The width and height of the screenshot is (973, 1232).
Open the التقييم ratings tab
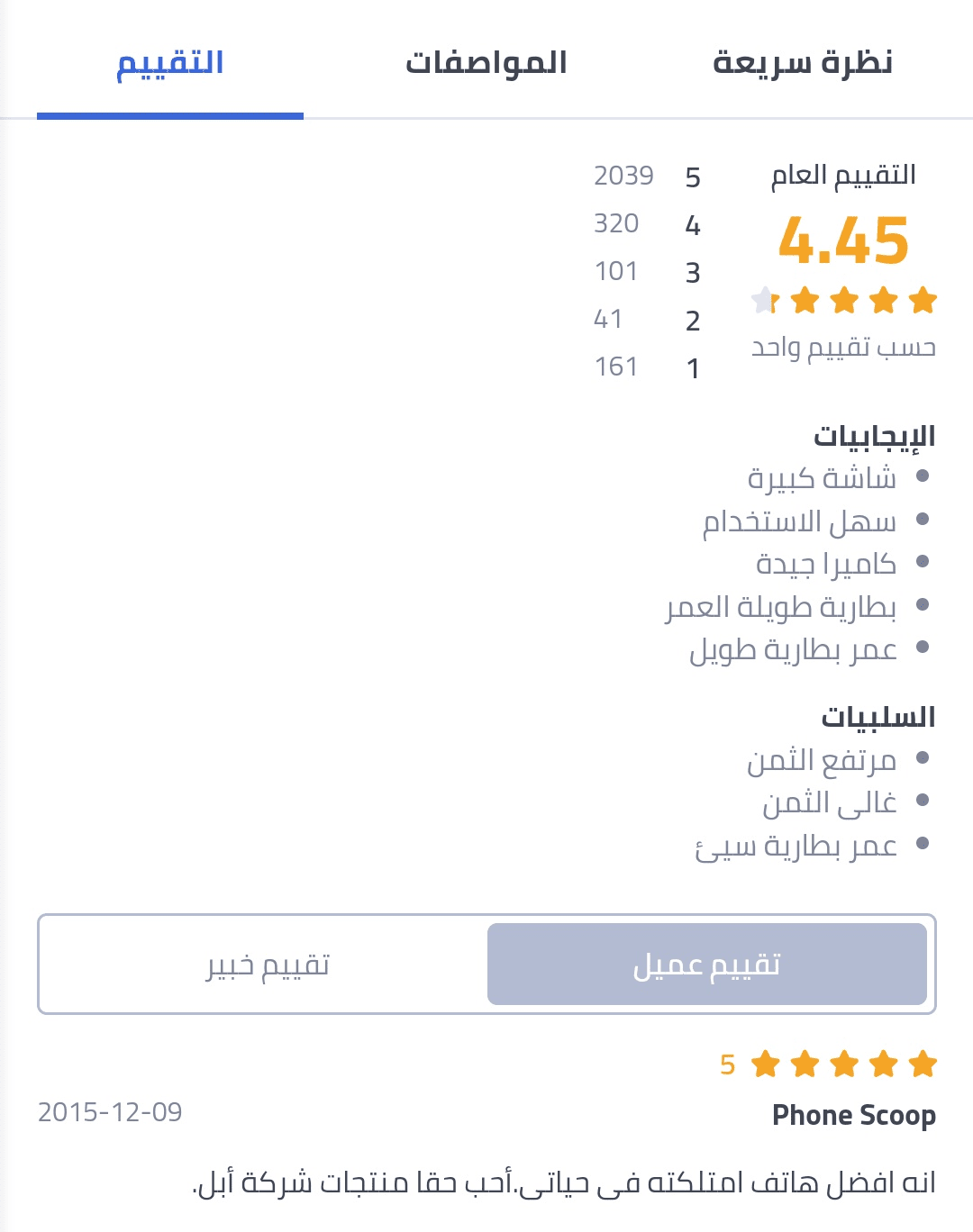click(x=170, y=63)
